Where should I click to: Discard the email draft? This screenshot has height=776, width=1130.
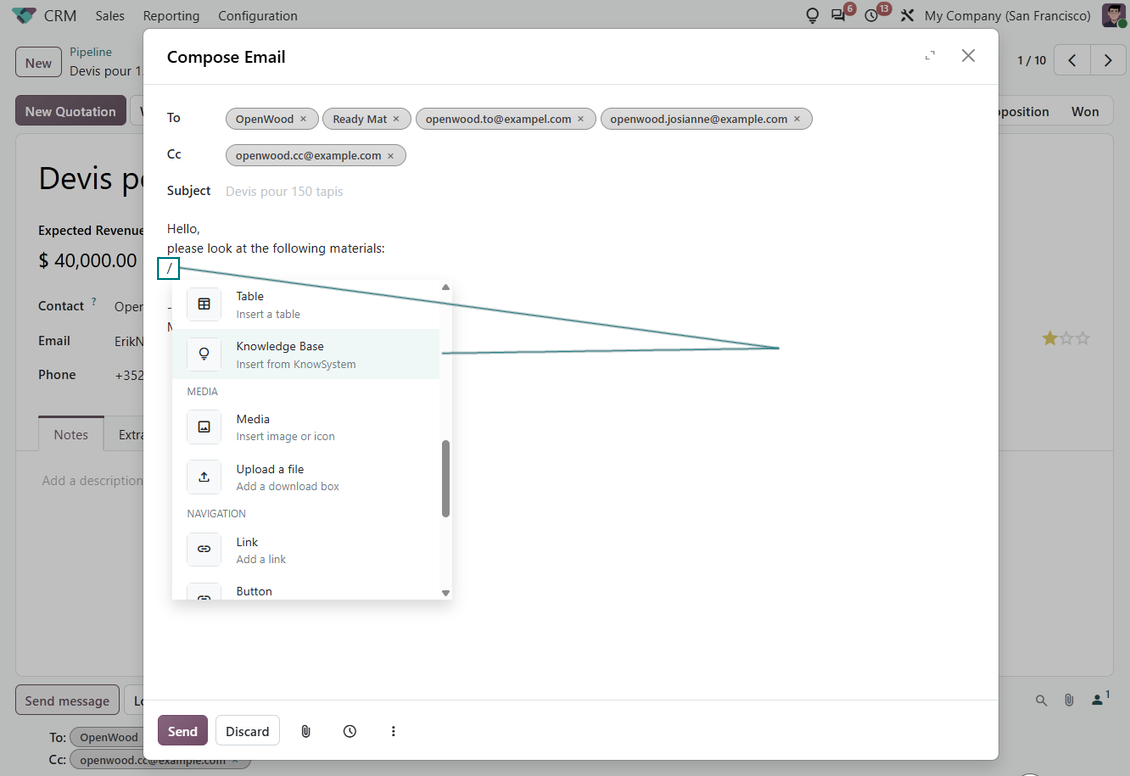pyautogui.click(x=247, y=731)
